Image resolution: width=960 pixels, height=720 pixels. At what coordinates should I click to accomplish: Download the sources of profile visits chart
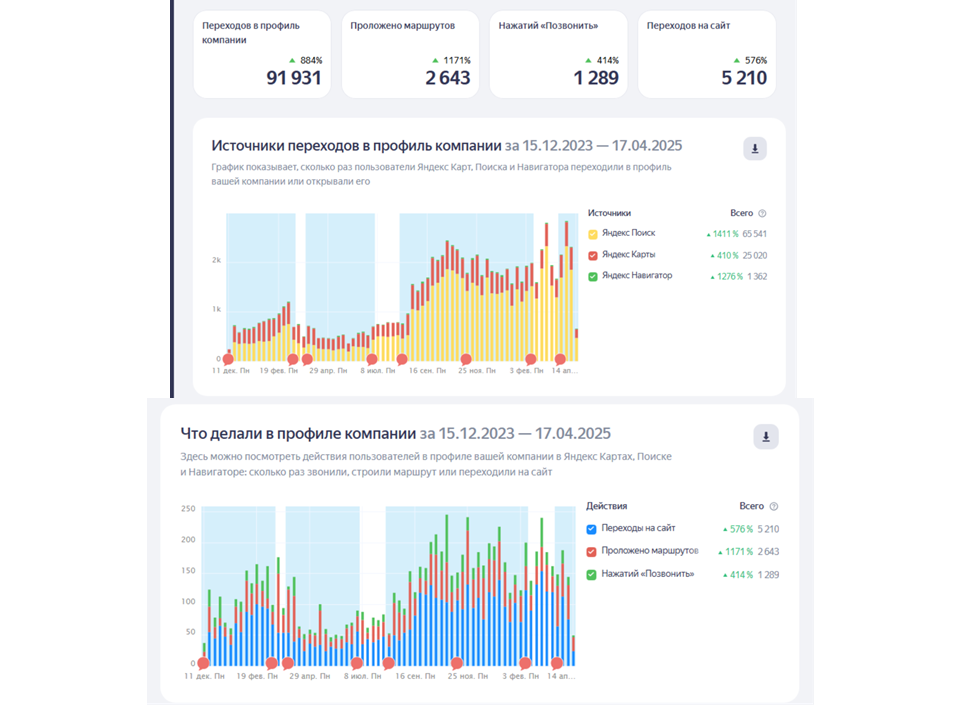755,149
